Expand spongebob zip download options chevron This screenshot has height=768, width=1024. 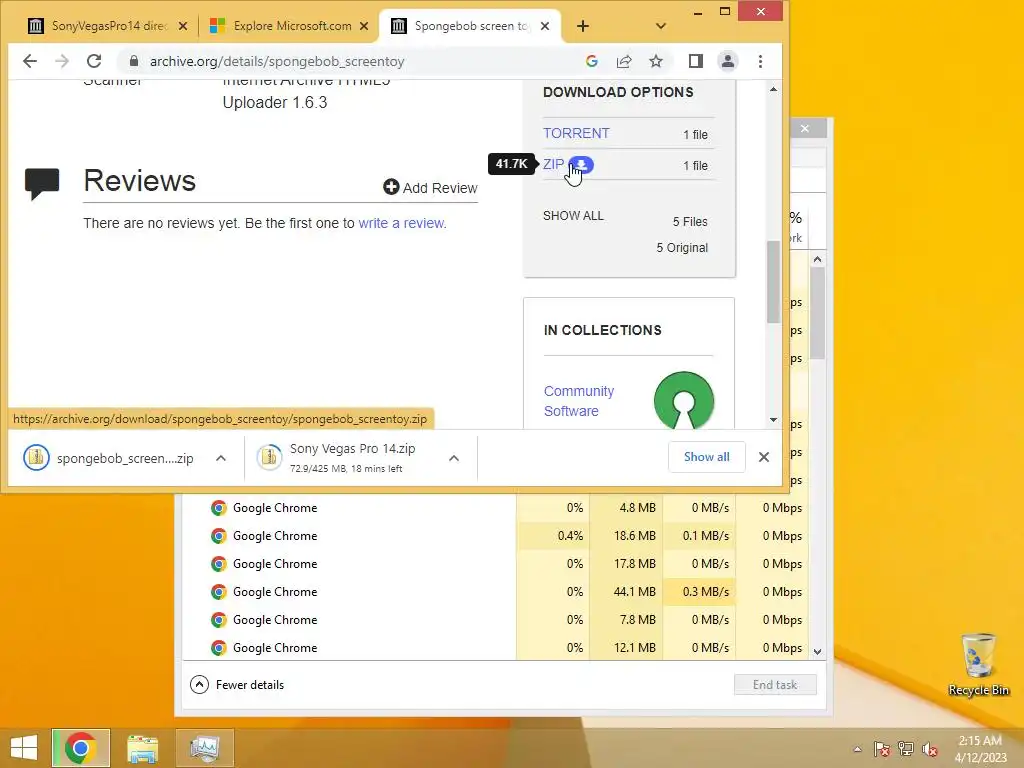(x=221, y=458)
